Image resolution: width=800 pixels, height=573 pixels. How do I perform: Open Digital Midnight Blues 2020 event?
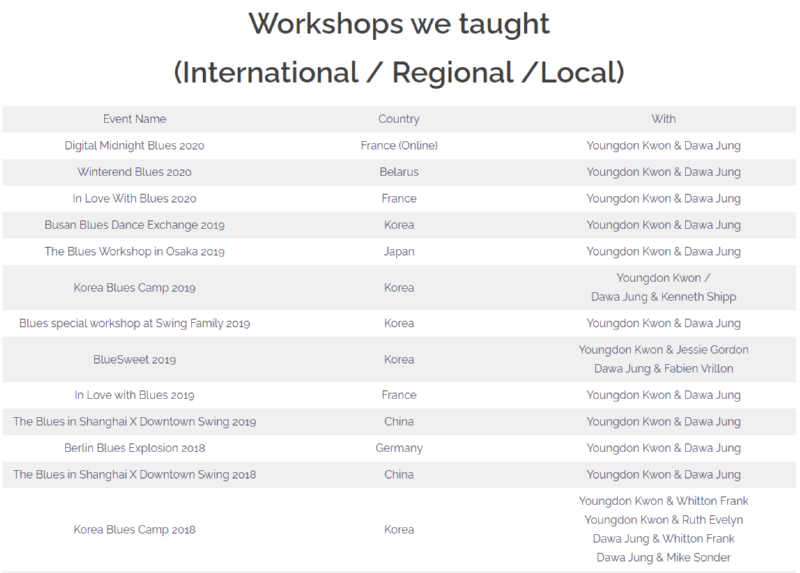coord(134,146)
